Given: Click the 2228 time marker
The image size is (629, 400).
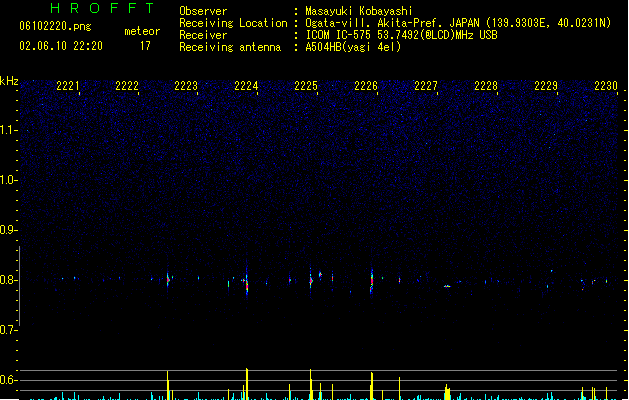Looking at the screenshot, I should coord(486,86).
